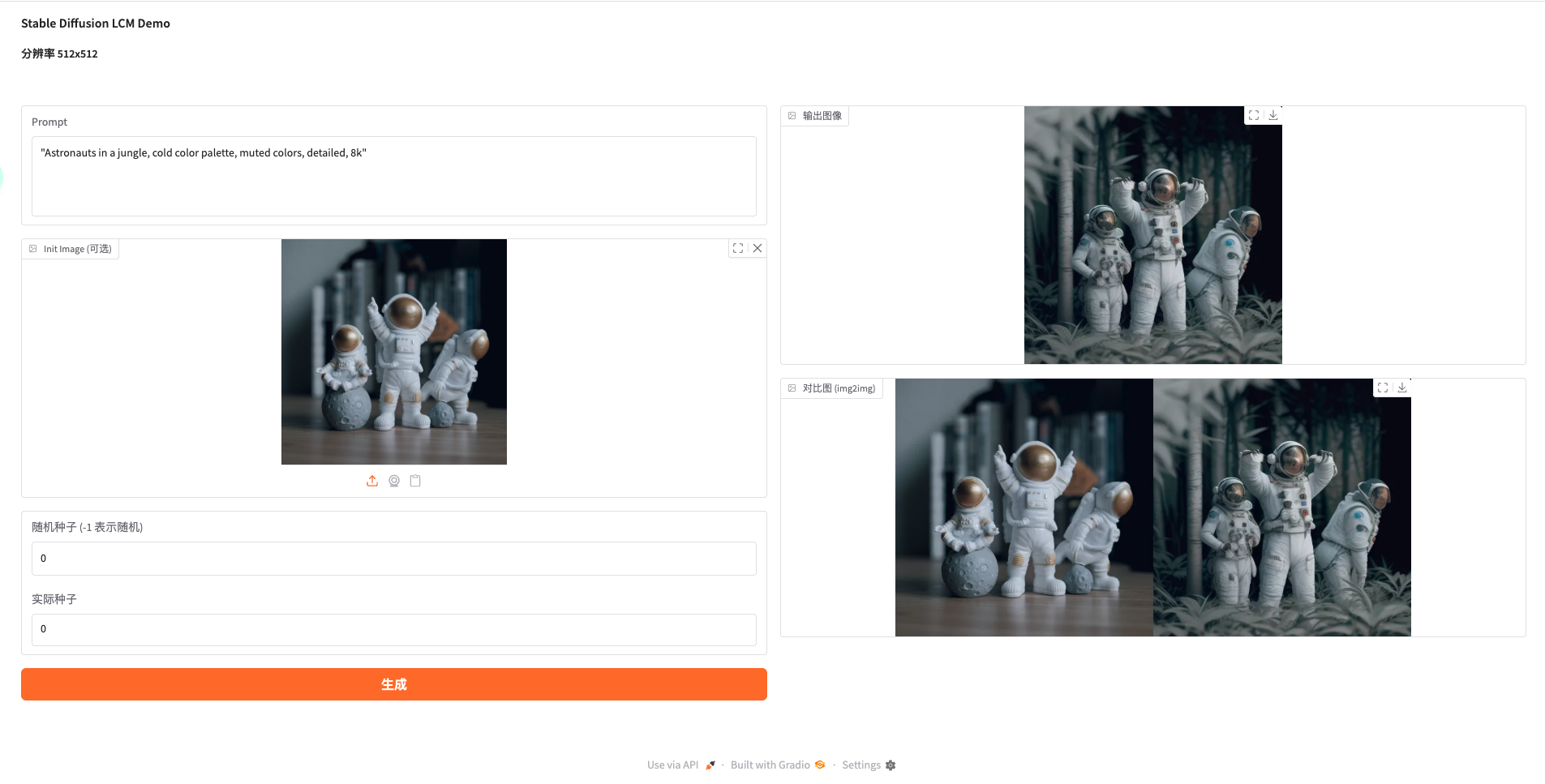Focus the Prompt text box
This screenshot has height=784, width=1545.
coord(394,176)
